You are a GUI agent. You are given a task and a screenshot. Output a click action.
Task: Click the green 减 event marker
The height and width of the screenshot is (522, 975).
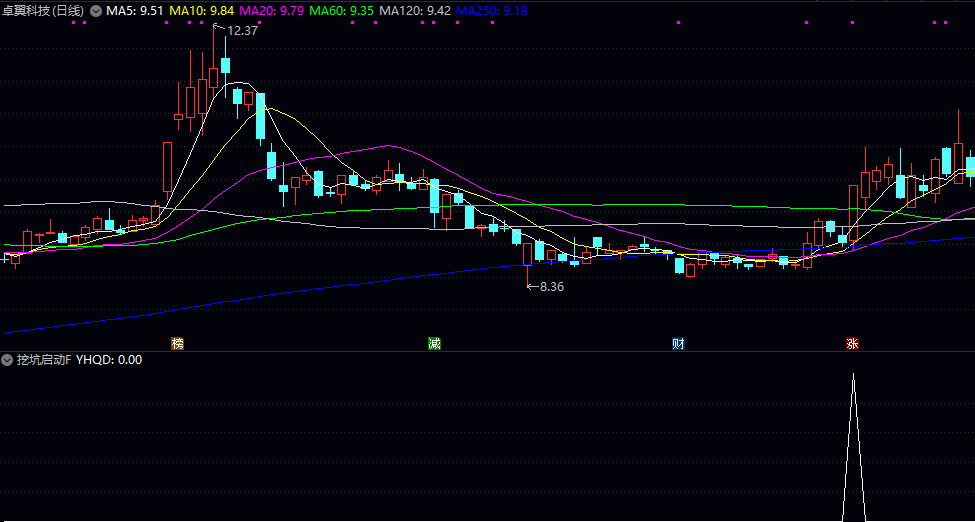click(x=434, y=344)
